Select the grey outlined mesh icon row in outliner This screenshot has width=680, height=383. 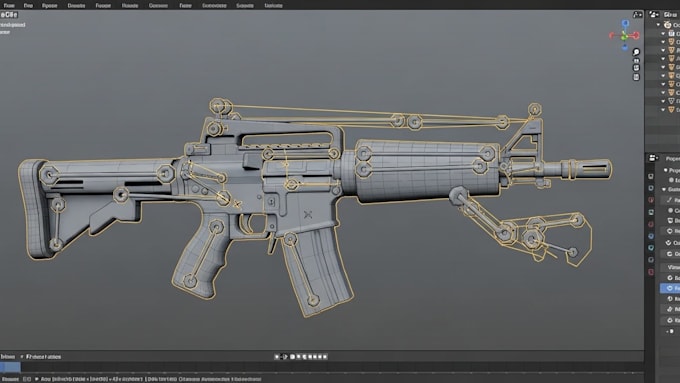[x=671, y=101]
